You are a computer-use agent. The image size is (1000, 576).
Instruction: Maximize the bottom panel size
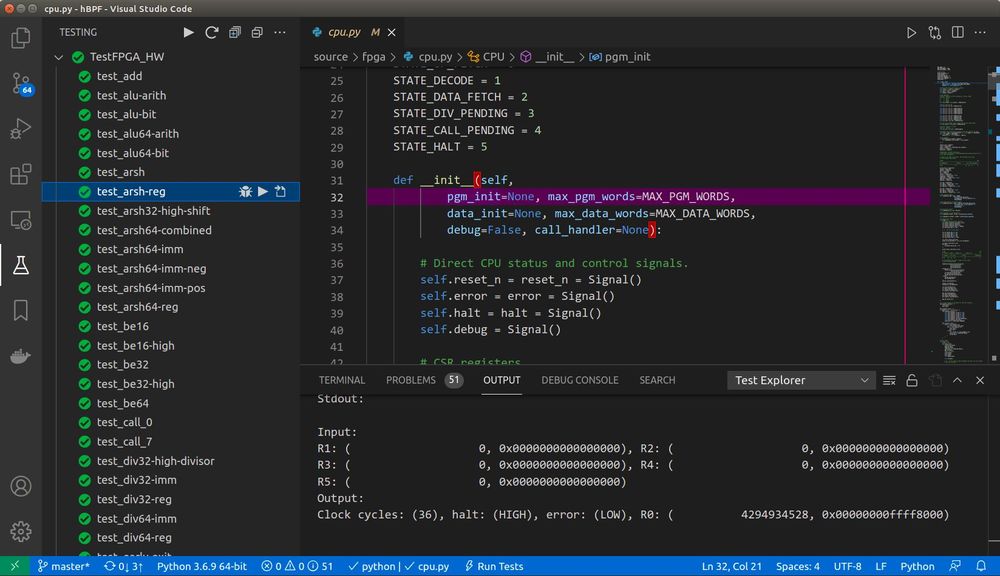tap(957, 380)
